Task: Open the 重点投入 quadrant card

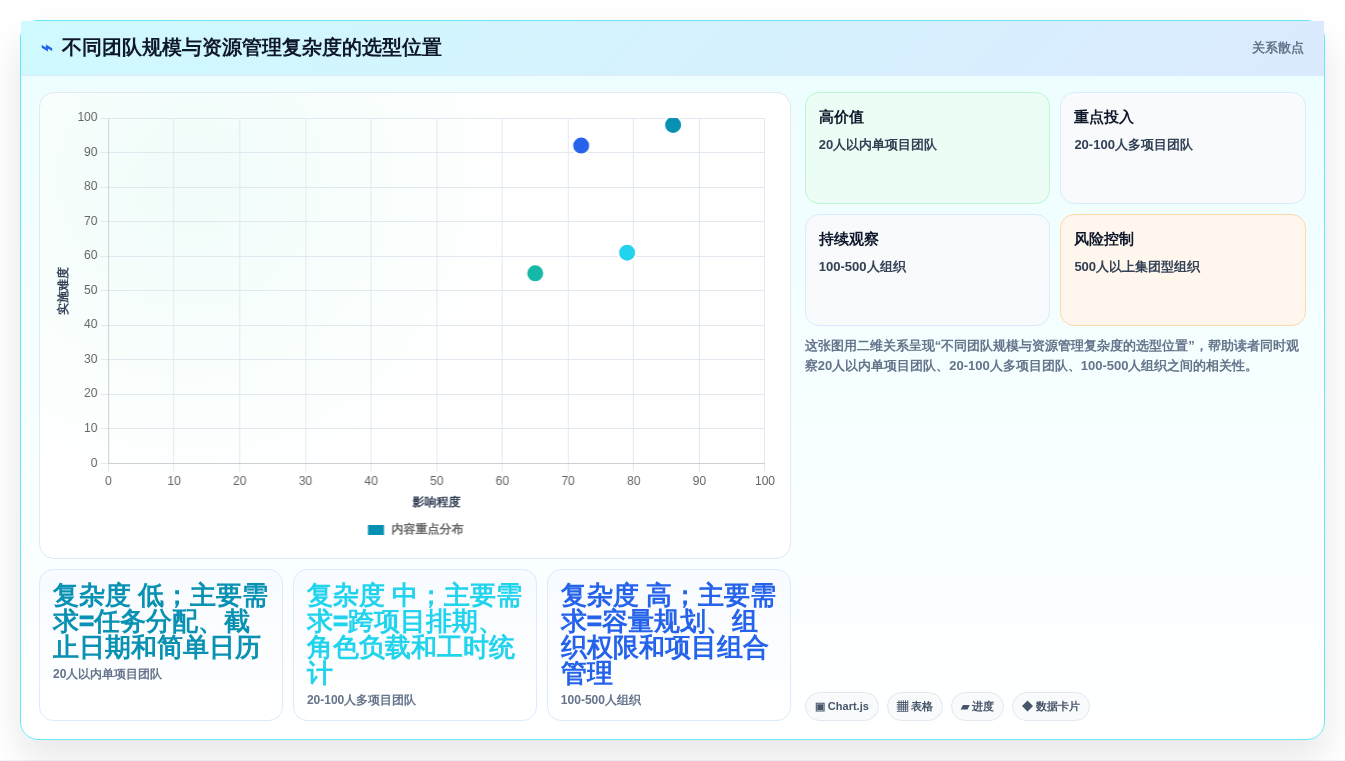Action: click(x=1183, y=148)
